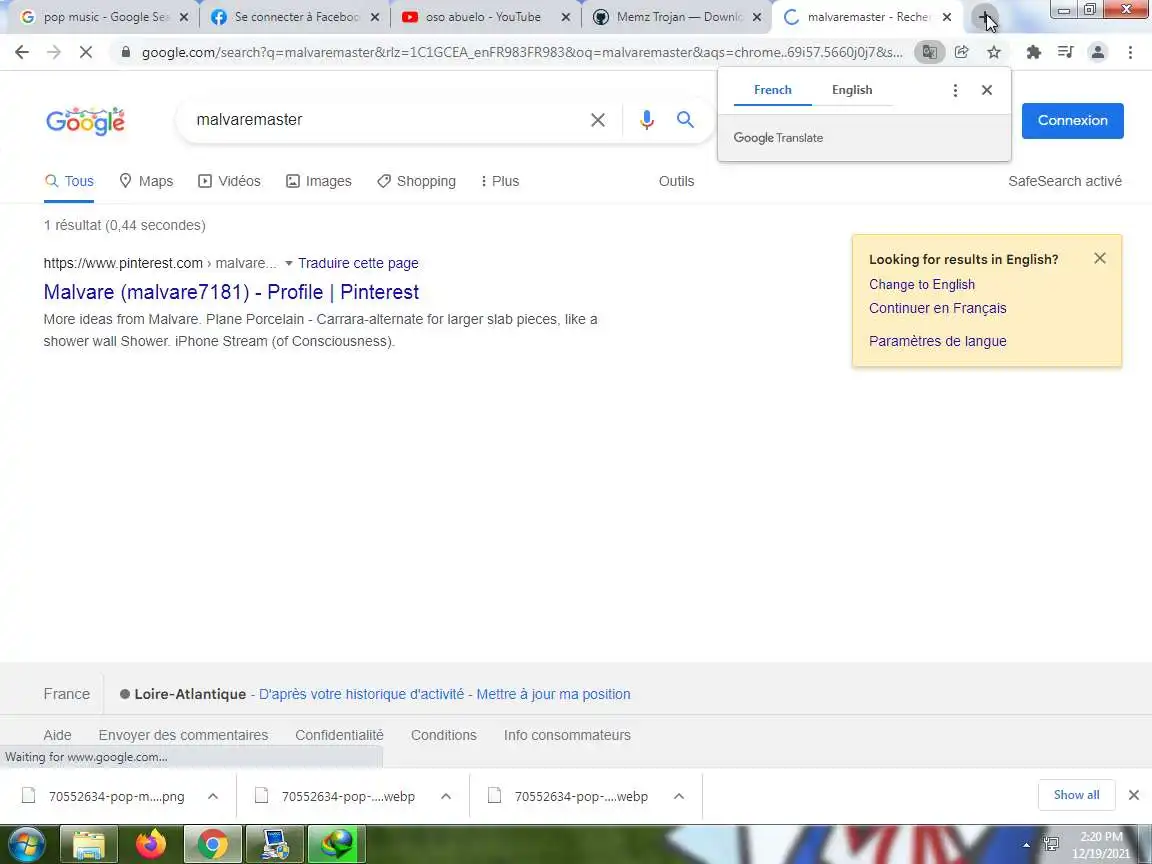The image size is (1152, 864).
Task: Expand Pinterest result options arrow
Action: [x=289, y=263]
